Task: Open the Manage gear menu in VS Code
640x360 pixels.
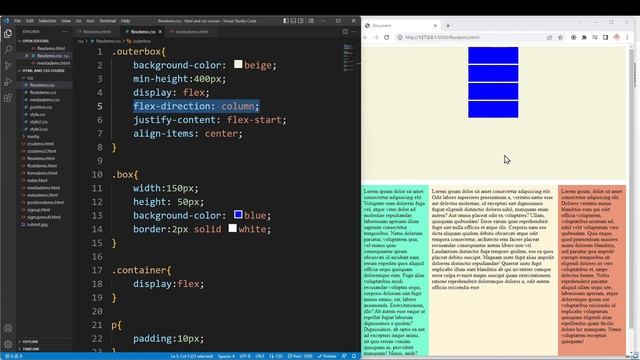Action: [x=8, y=344]
